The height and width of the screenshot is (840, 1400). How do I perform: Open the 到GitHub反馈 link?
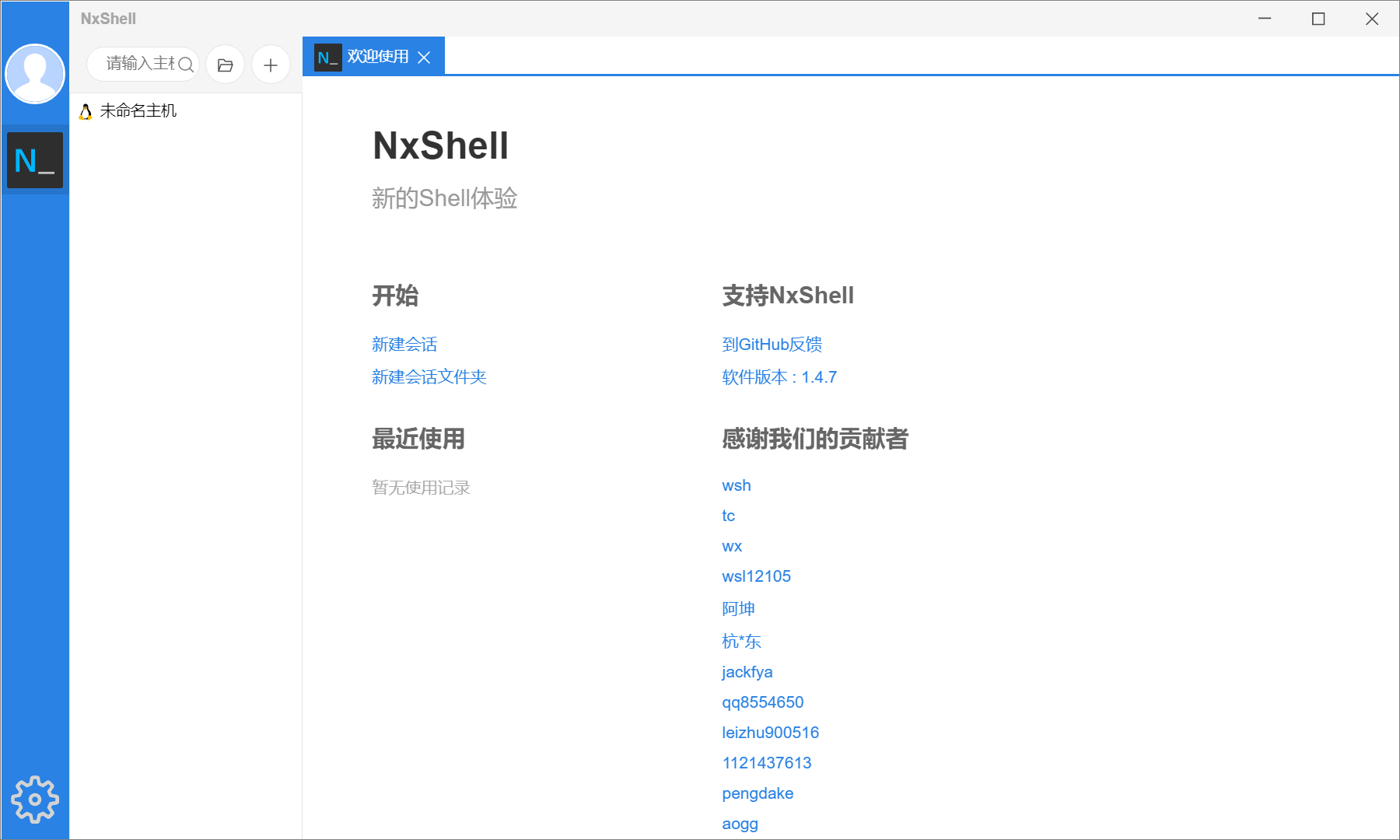coord(772,345)
